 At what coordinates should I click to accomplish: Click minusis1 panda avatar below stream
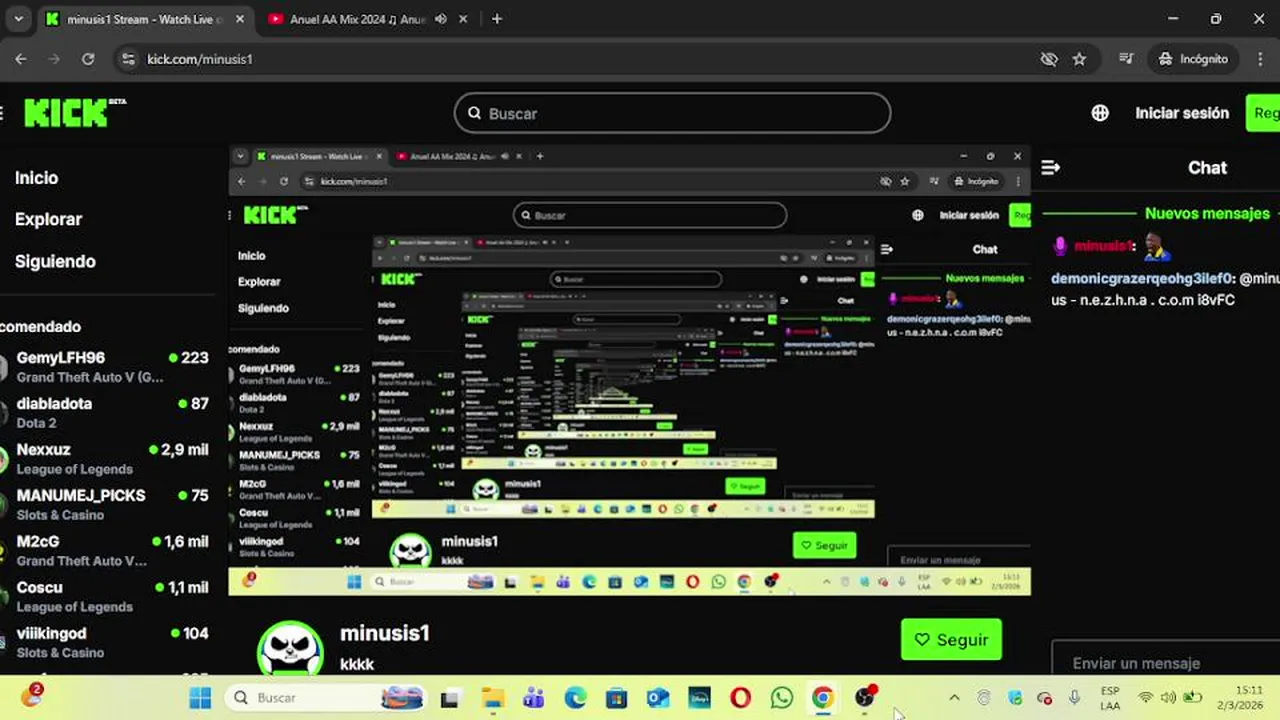[291, 648]
